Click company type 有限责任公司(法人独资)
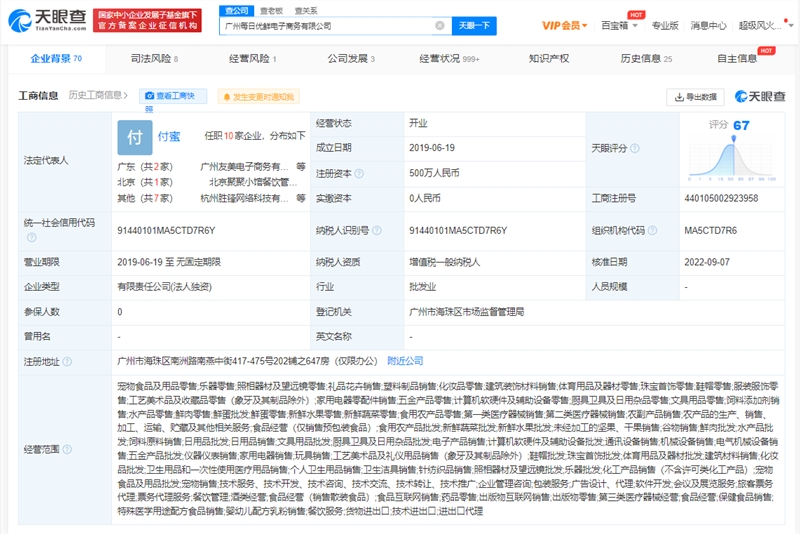Screen dimensions: 800x534 point(165,287)
